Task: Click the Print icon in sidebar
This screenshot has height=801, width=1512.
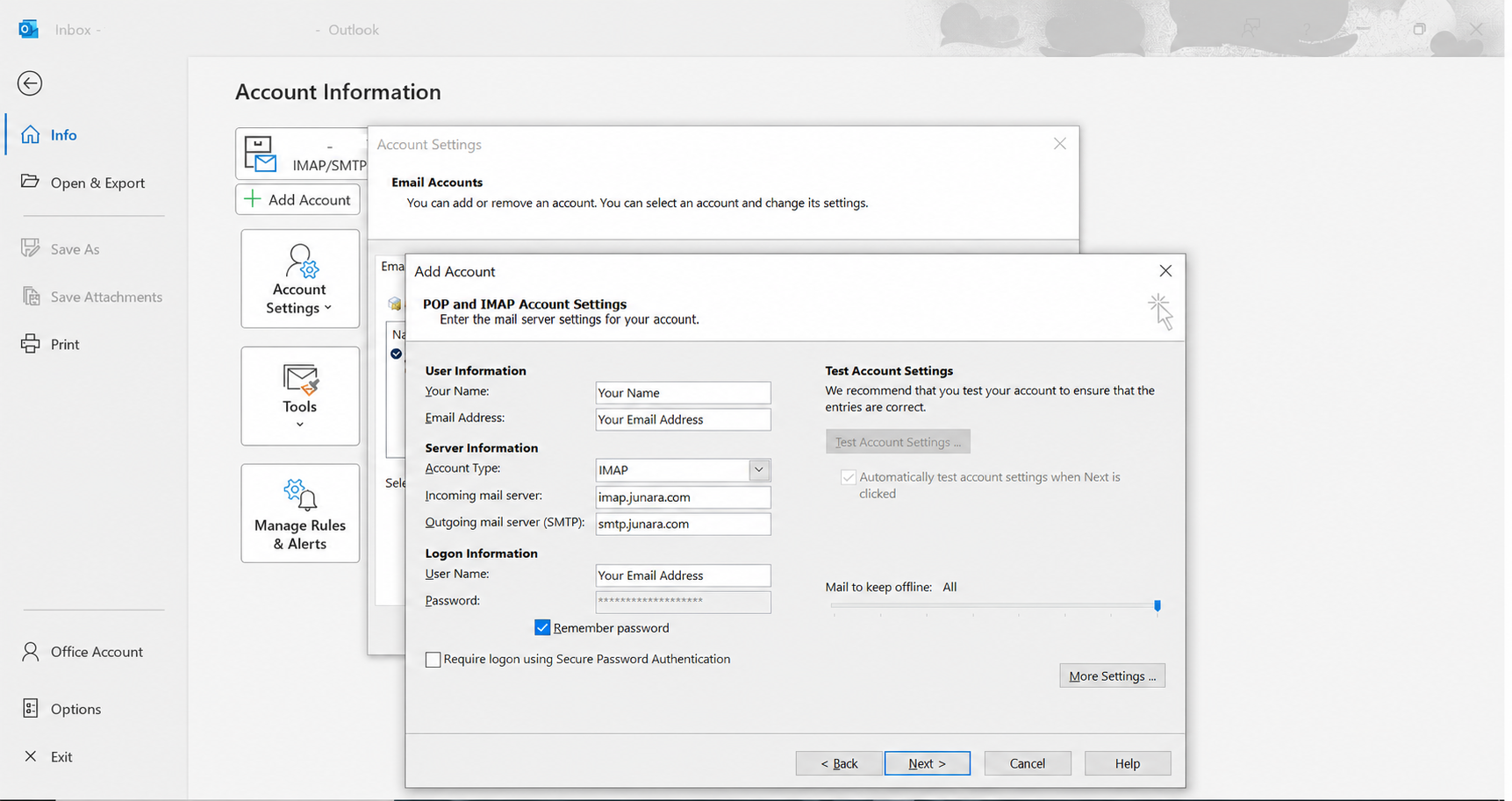Action: 31,344
